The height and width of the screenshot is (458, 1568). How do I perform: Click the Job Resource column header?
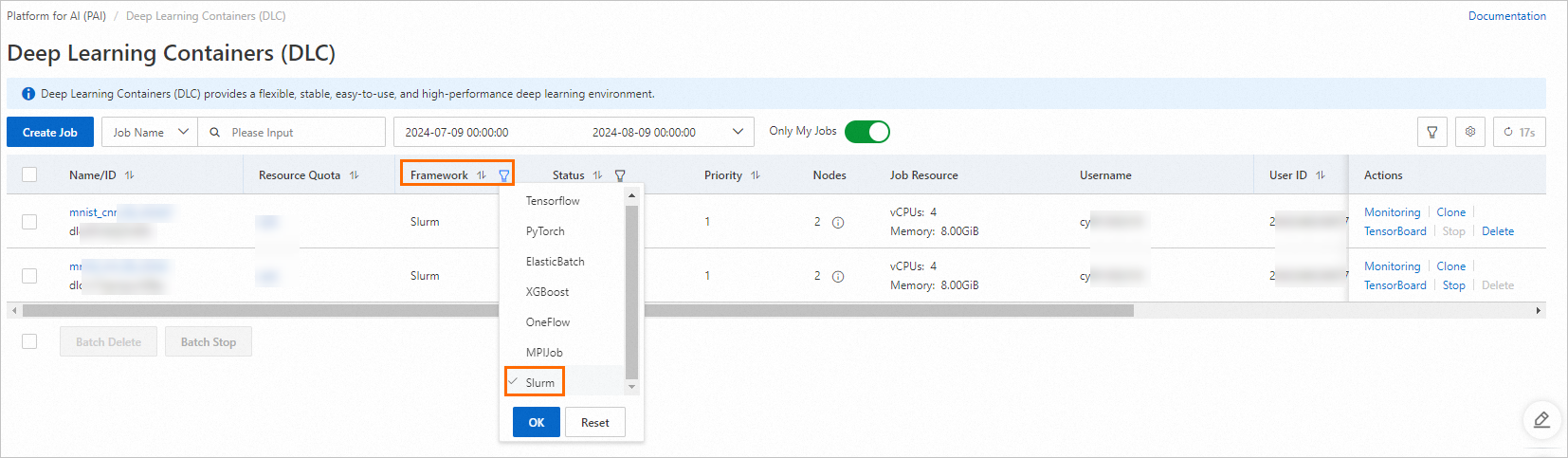click(923, 175)
